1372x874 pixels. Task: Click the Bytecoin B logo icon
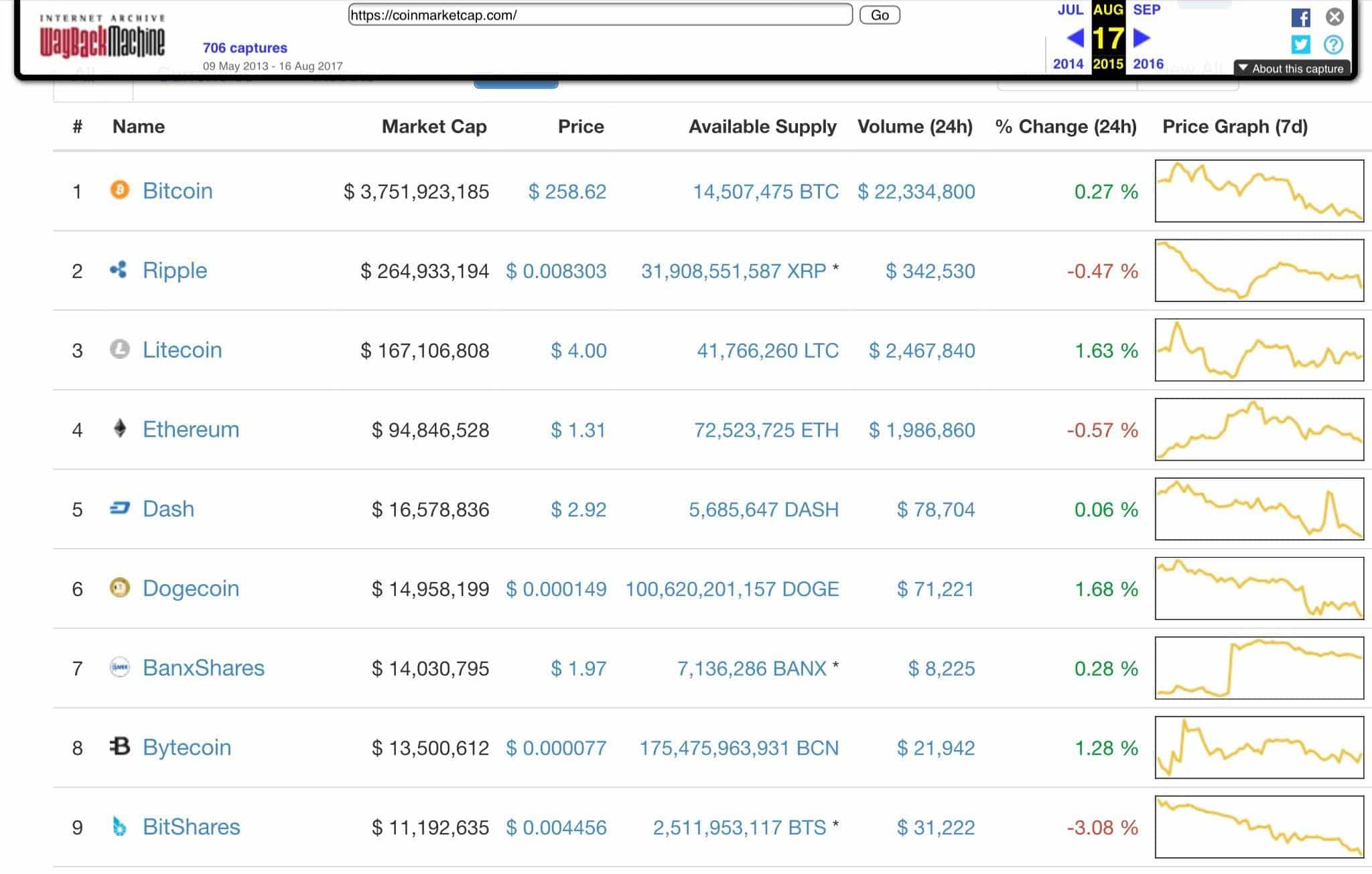pos(119,746)
